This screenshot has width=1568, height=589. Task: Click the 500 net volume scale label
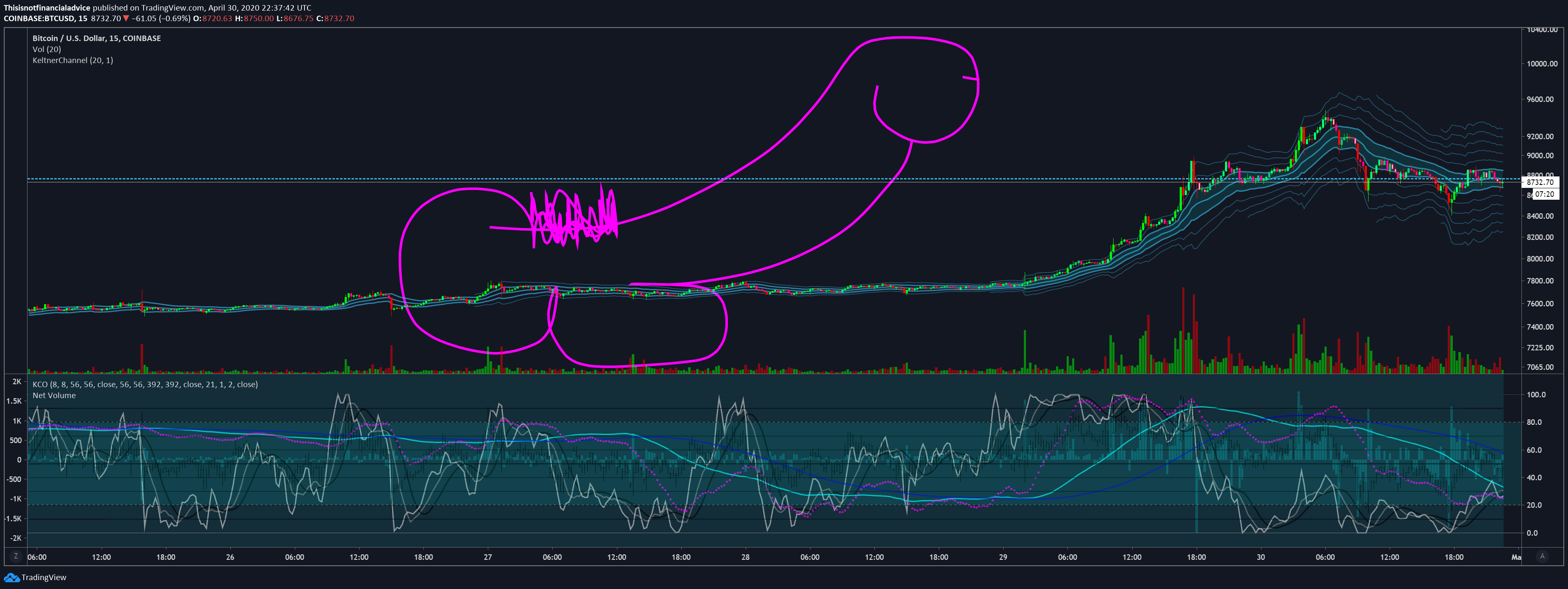16,440
